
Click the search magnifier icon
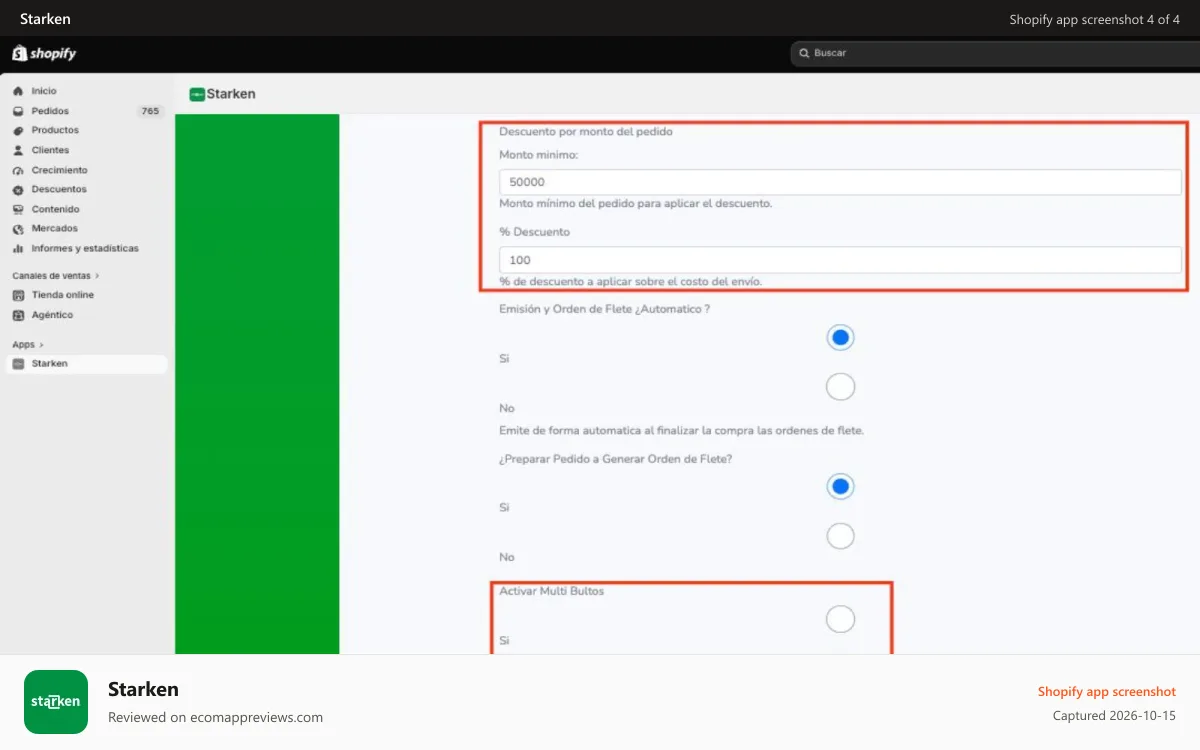tap(803, 53)
